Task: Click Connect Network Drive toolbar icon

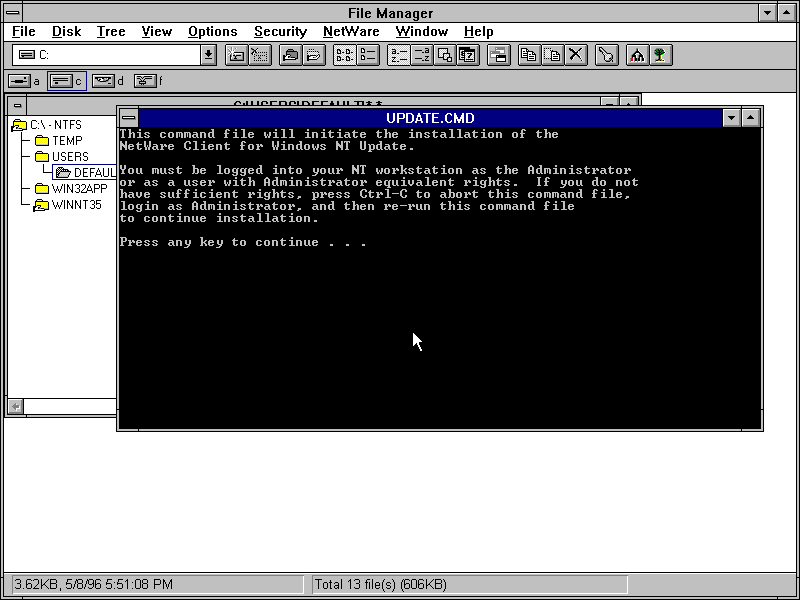Action: pos(236,55)
